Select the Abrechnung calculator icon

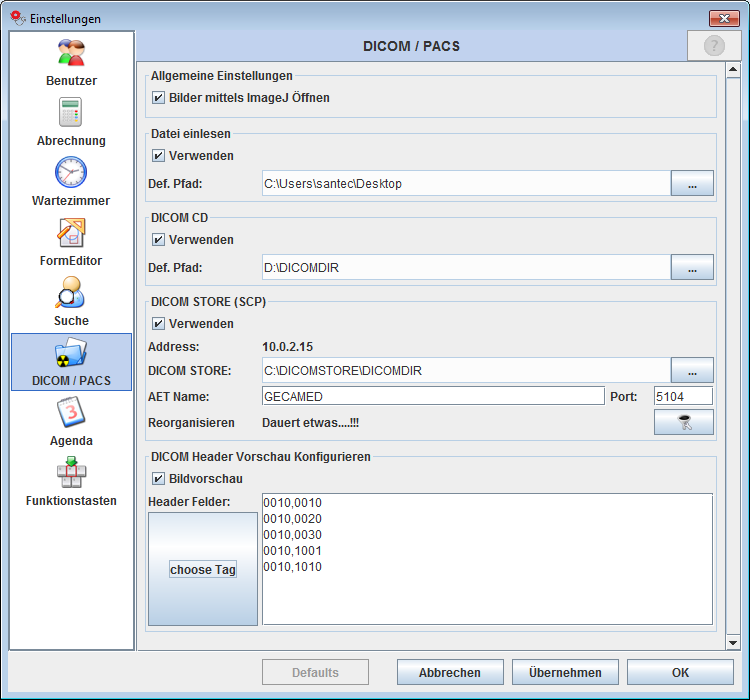tap(71, 113)
